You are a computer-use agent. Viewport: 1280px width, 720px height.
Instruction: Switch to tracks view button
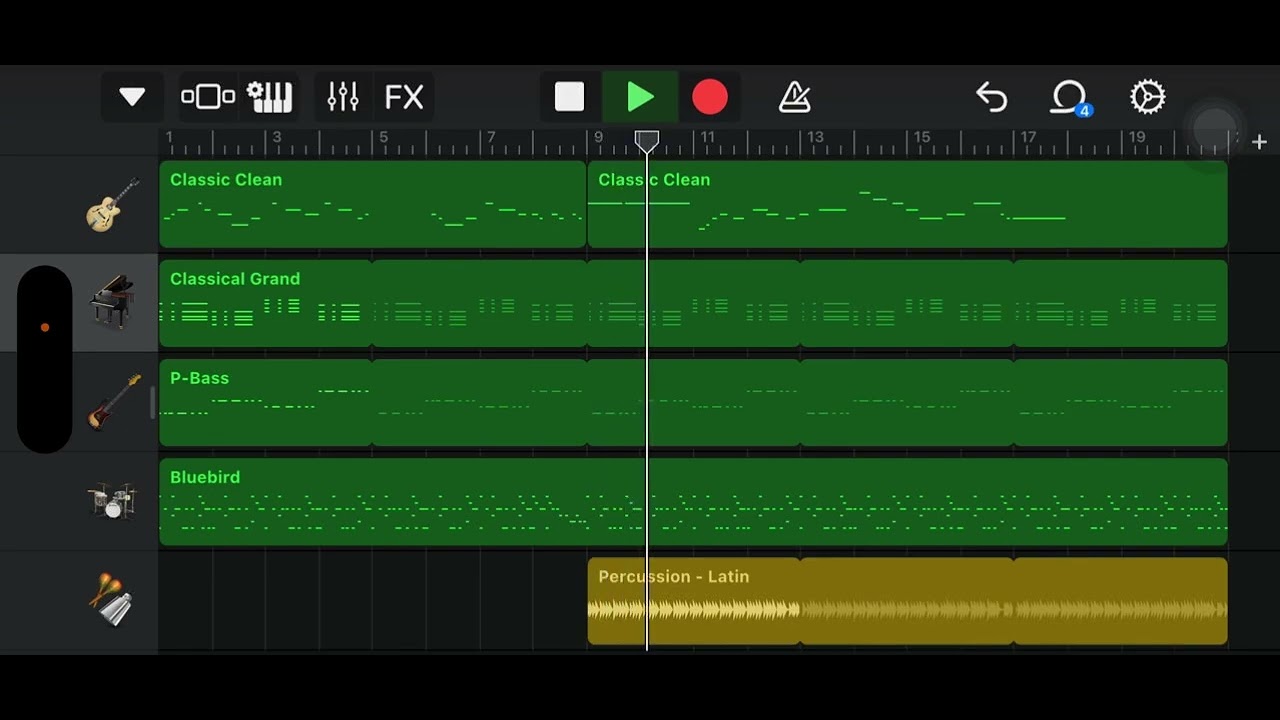[208, 97]
